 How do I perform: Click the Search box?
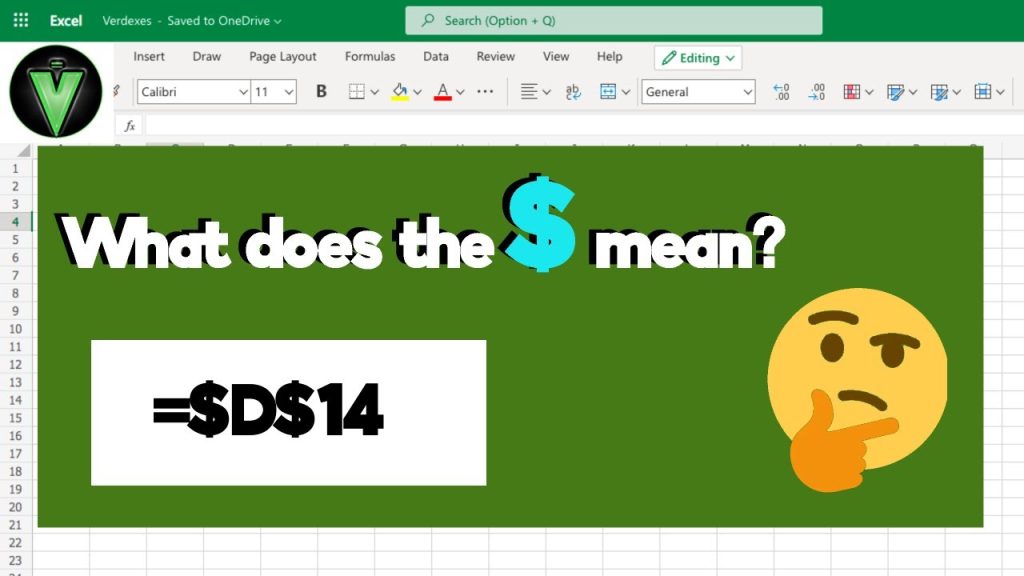[x=613, y=20]
